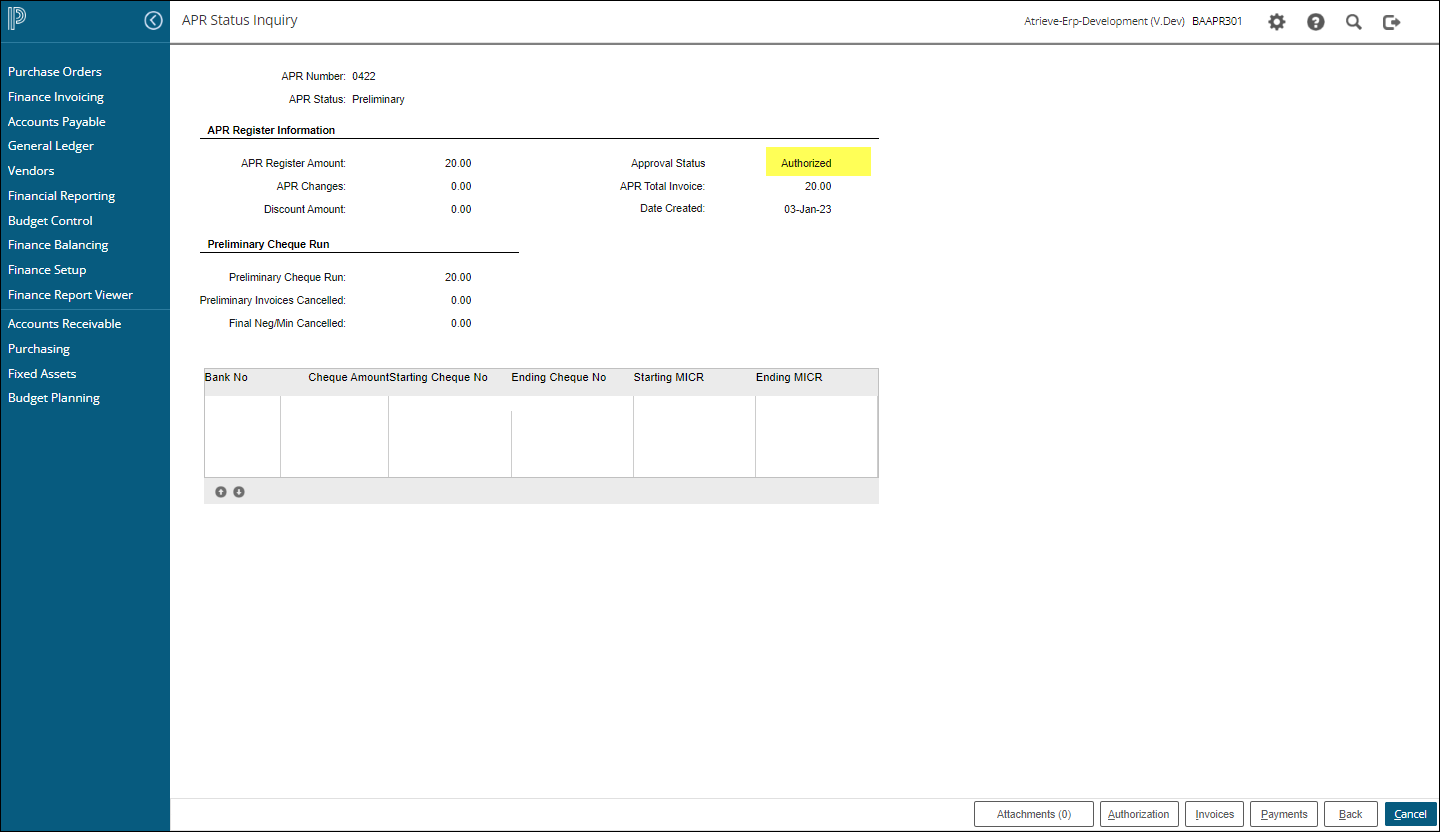Click the highlighted Authorized approval status
The width and height of the screenshot is (1440, 832).
tap(806, 163)
